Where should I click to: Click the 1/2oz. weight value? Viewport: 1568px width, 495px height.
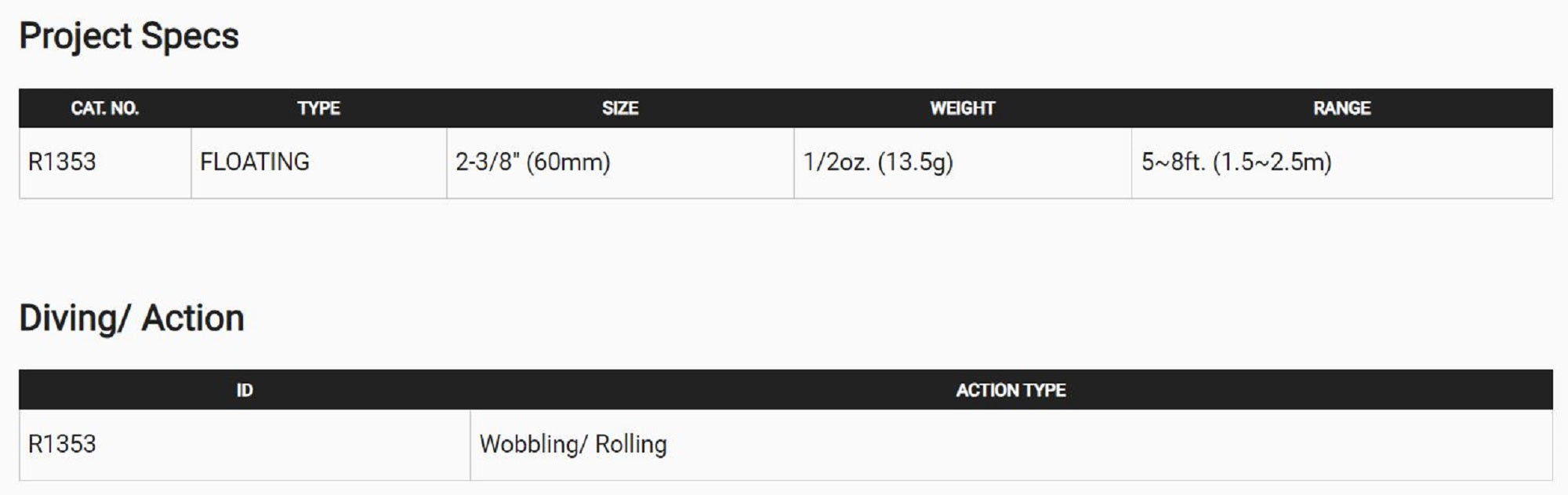tap(837, 162)
